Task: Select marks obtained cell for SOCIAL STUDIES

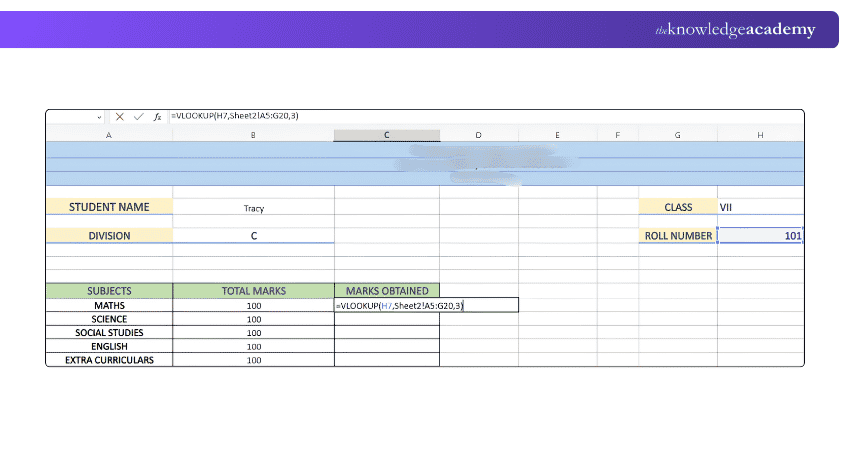Action: tap(387, 332)
